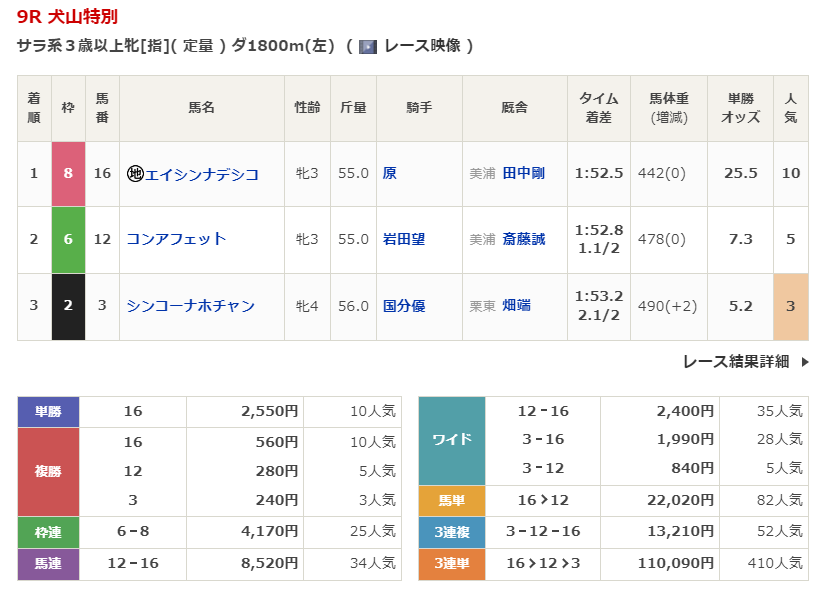The image size is (823, 589).
Task: Open trainer 田中剛 profile
Action: (x=523, y=173)
